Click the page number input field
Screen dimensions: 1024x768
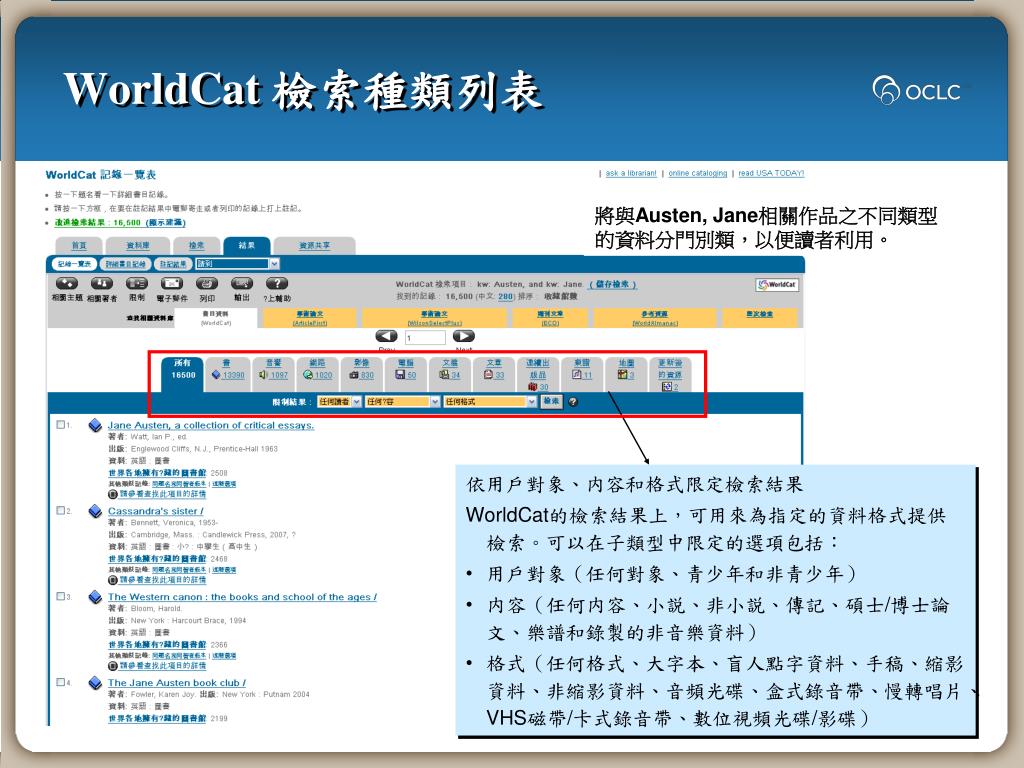[425, 338]
